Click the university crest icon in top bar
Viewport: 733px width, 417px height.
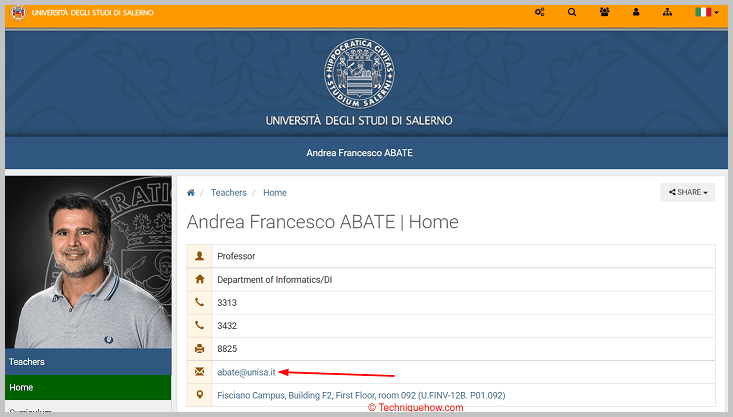pos(18,13)
